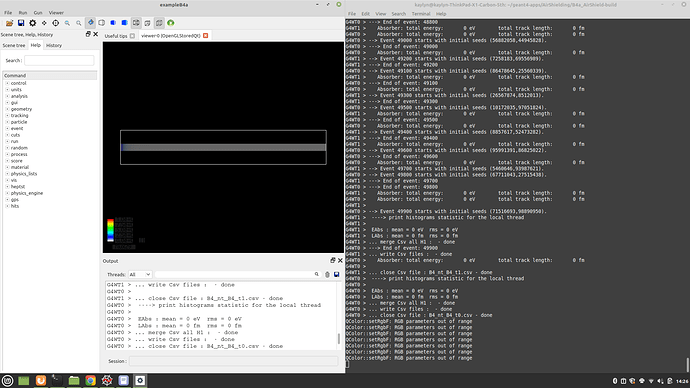Expand the units command node
This screenshot has height=388, width=690.
(x=7, y=90)
